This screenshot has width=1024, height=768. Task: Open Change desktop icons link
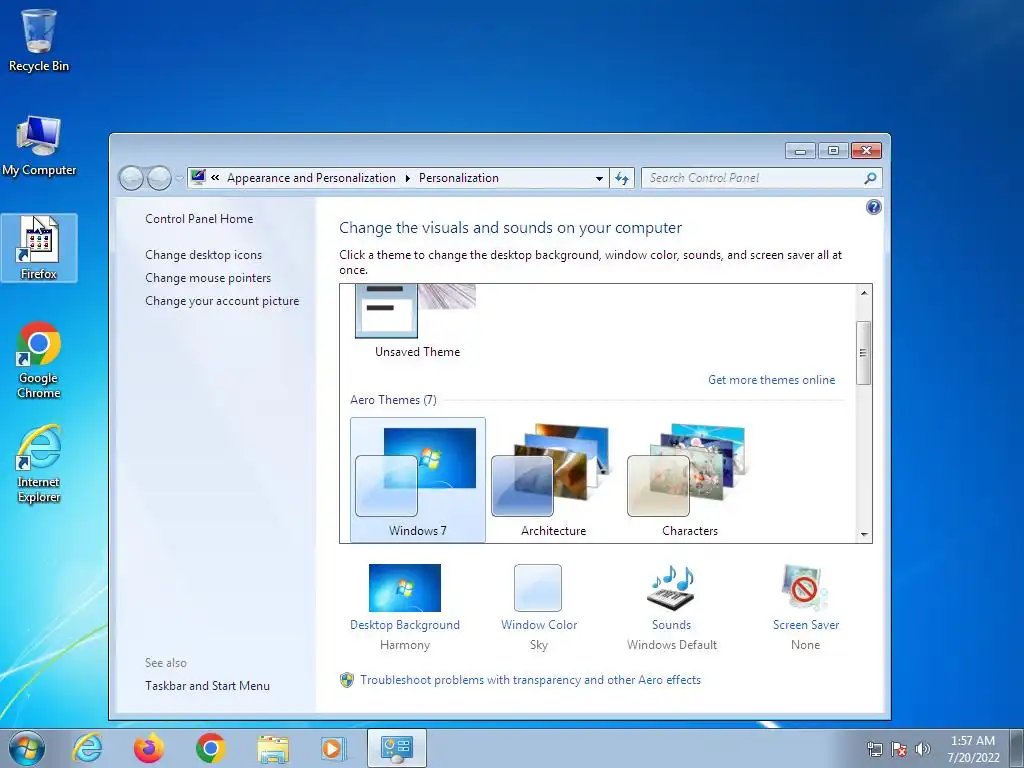coord(203,255)
